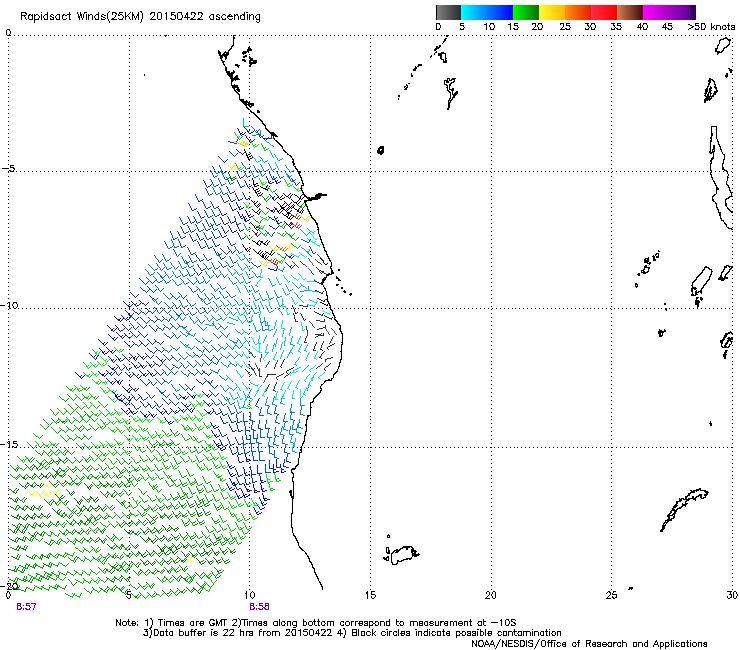Click the '>50 knots' legend label

tap(711, 27)
